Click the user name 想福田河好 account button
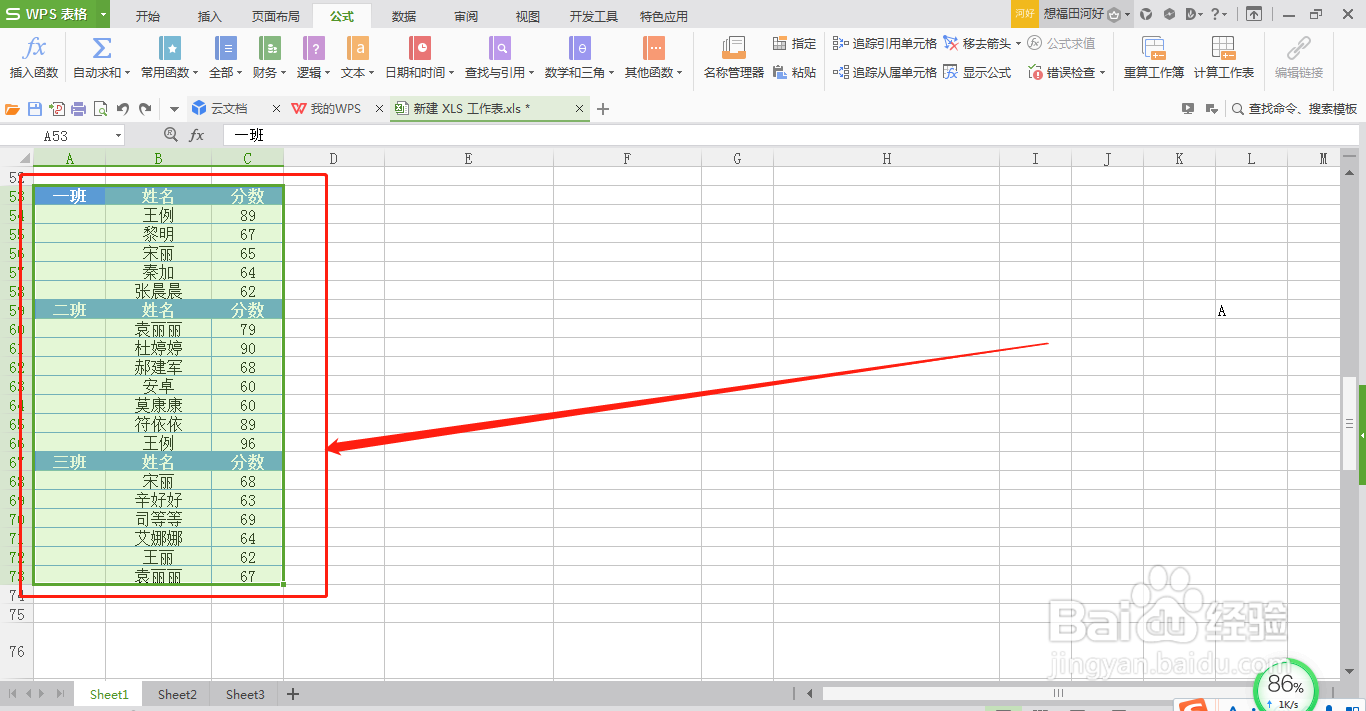1366x711 pixels. point(1074,14)
